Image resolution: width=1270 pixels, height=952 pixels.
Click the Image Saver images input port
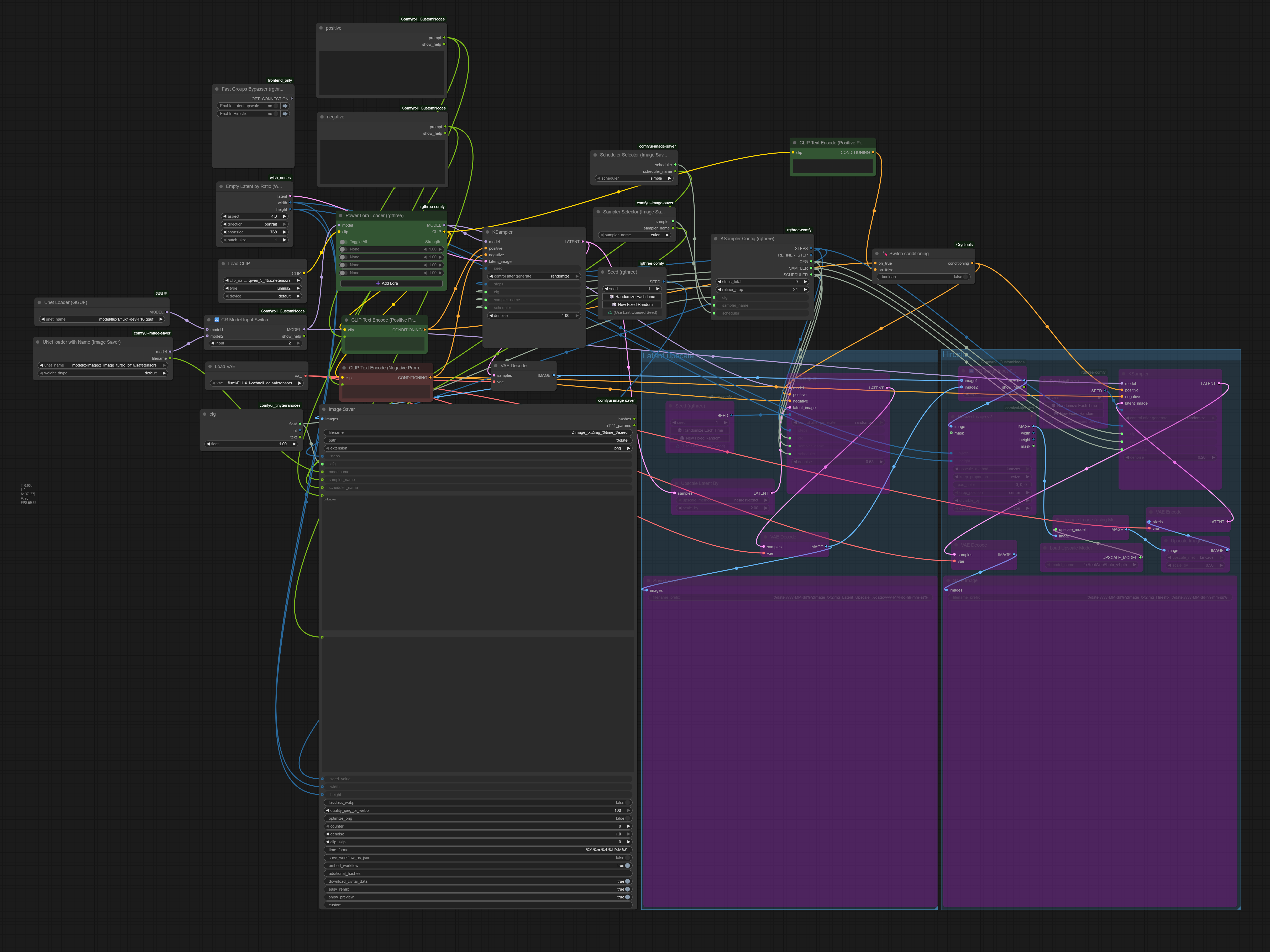(x=322, y=419)
